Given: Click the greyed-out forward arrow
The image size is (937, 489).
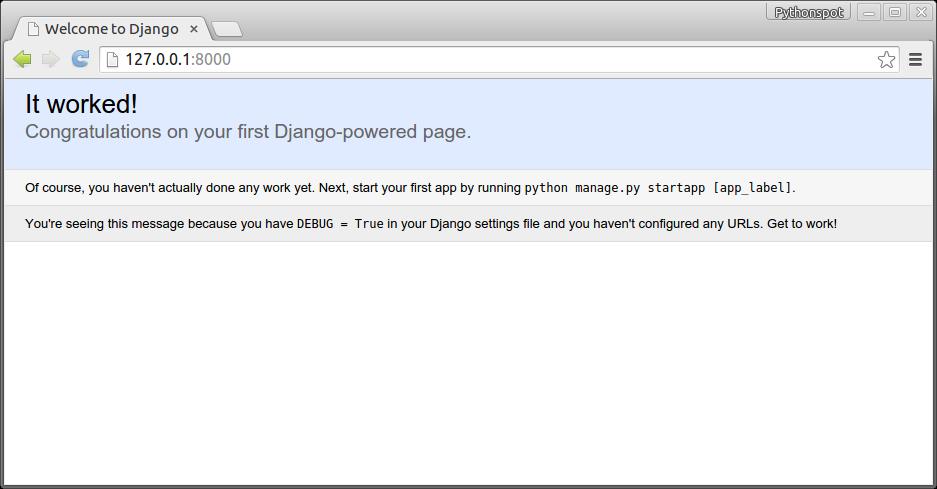Looking at the screenshot, I should pyautogui.click(x=51, y=59).
